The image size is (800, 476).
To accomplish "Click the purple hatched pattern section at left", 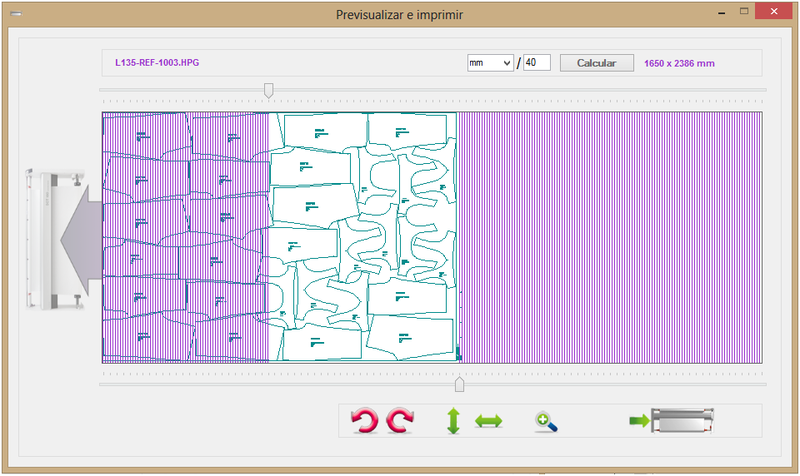I will pos(185,238).
